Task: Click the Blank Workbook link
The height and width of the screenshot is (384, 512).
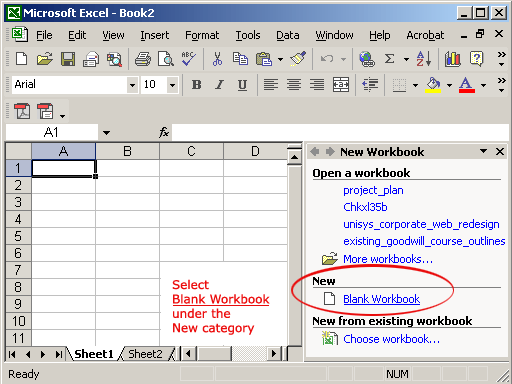Action: [x=381, y=299]
